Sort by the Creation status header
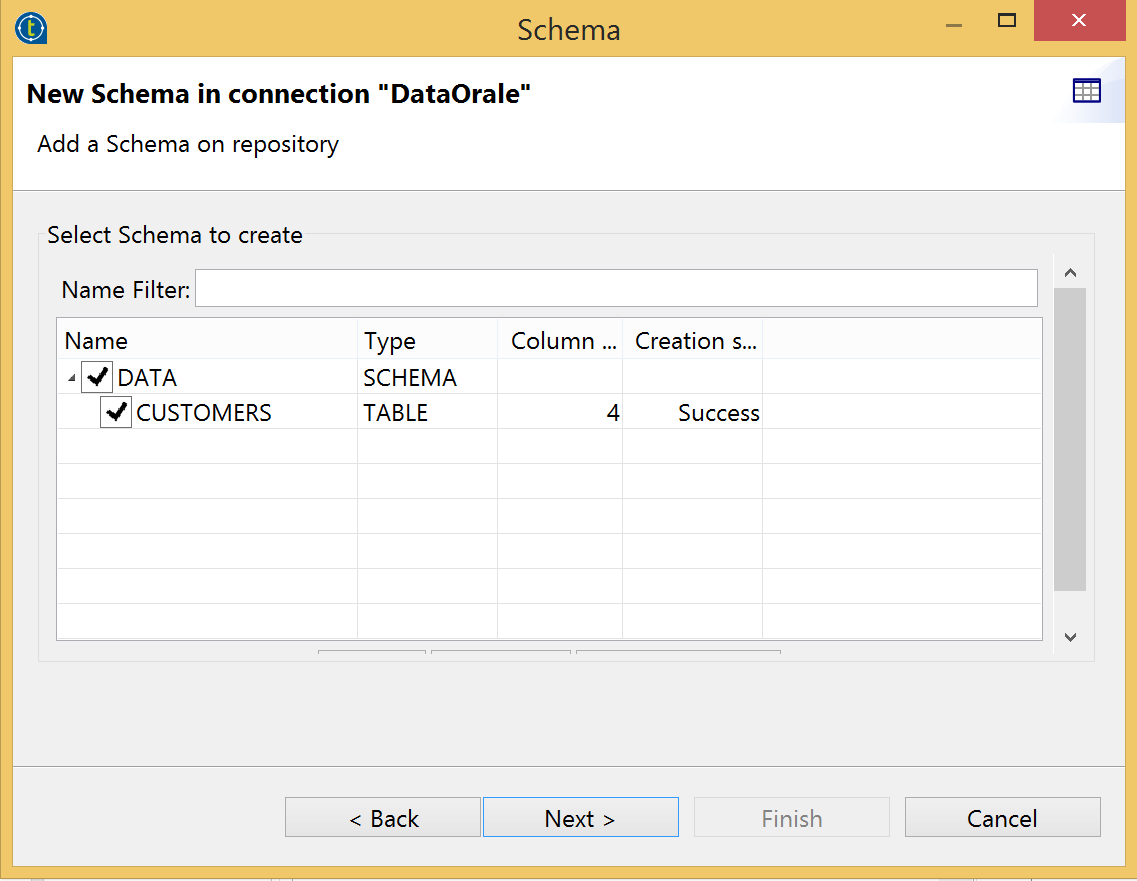Image resolution: width=1137 pixels, height=881 pixels. click(692, 340)
